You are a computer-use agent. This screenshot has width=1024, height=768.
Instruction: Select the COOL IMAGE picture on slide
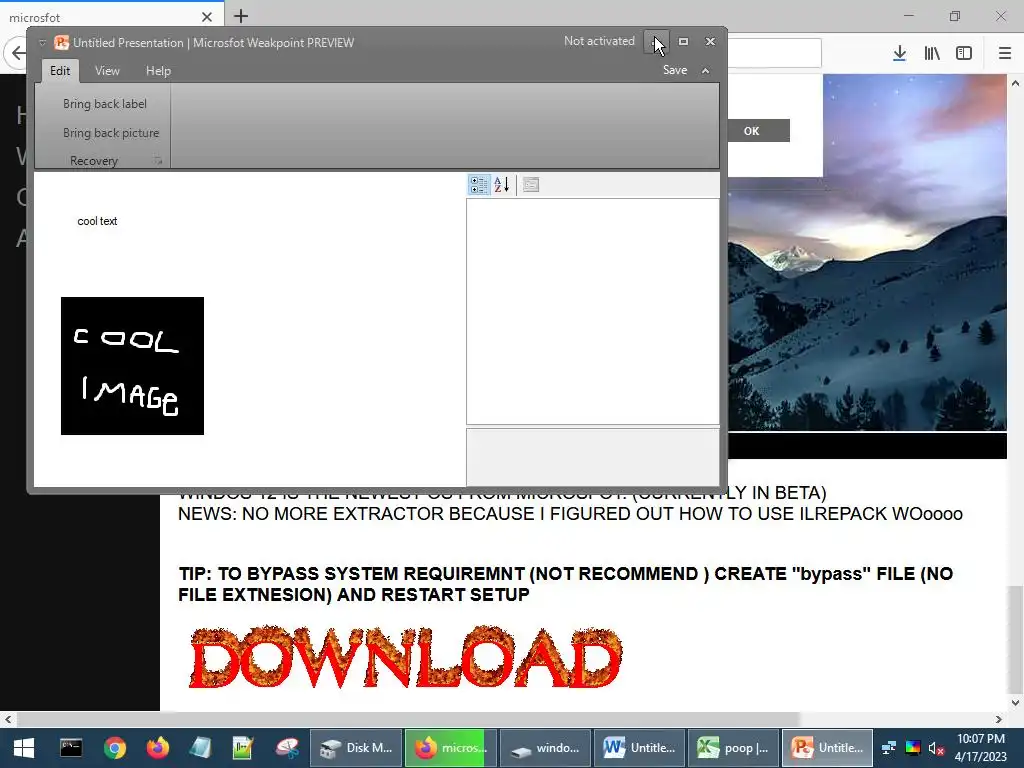pyautogui.click(x=133, y=366)
